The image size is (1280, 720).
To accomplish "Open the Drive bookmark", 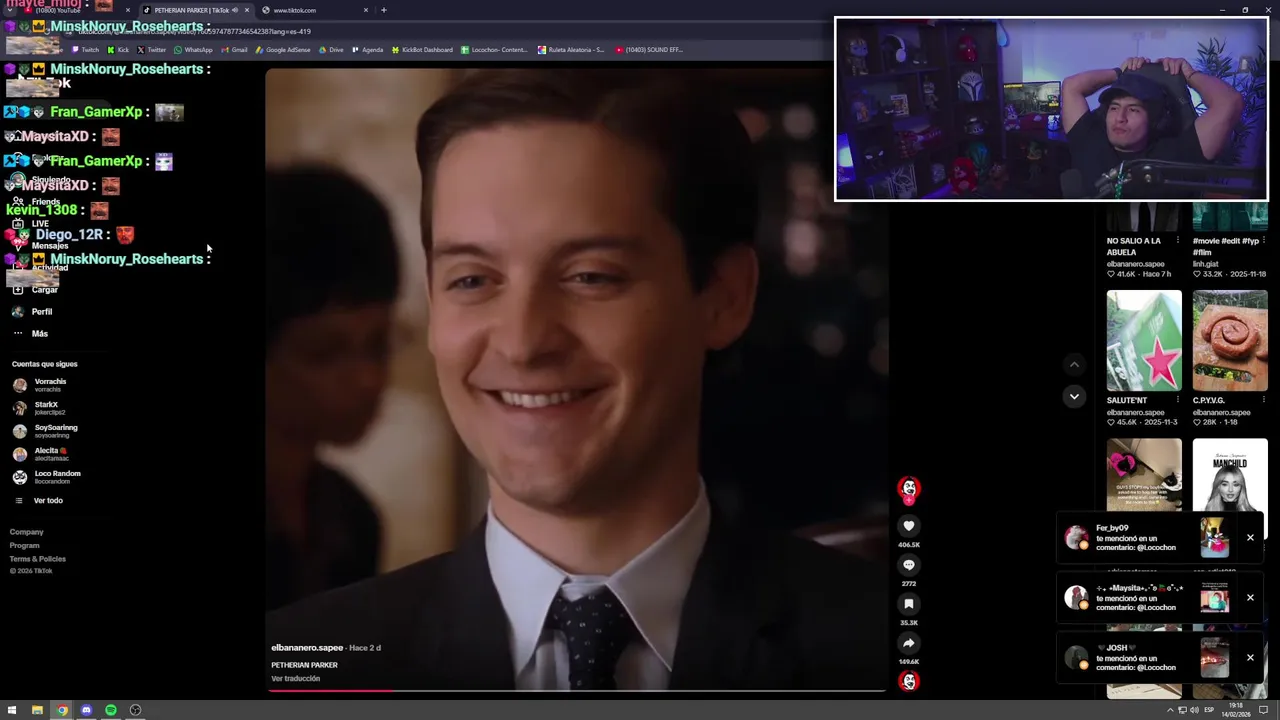I will 331,50.
